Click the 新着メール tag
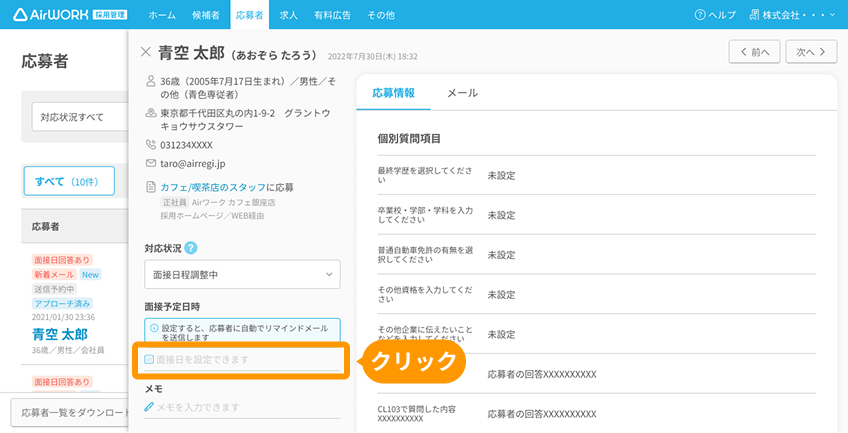This screenshot has height=433, width=848. click(54, 275)
